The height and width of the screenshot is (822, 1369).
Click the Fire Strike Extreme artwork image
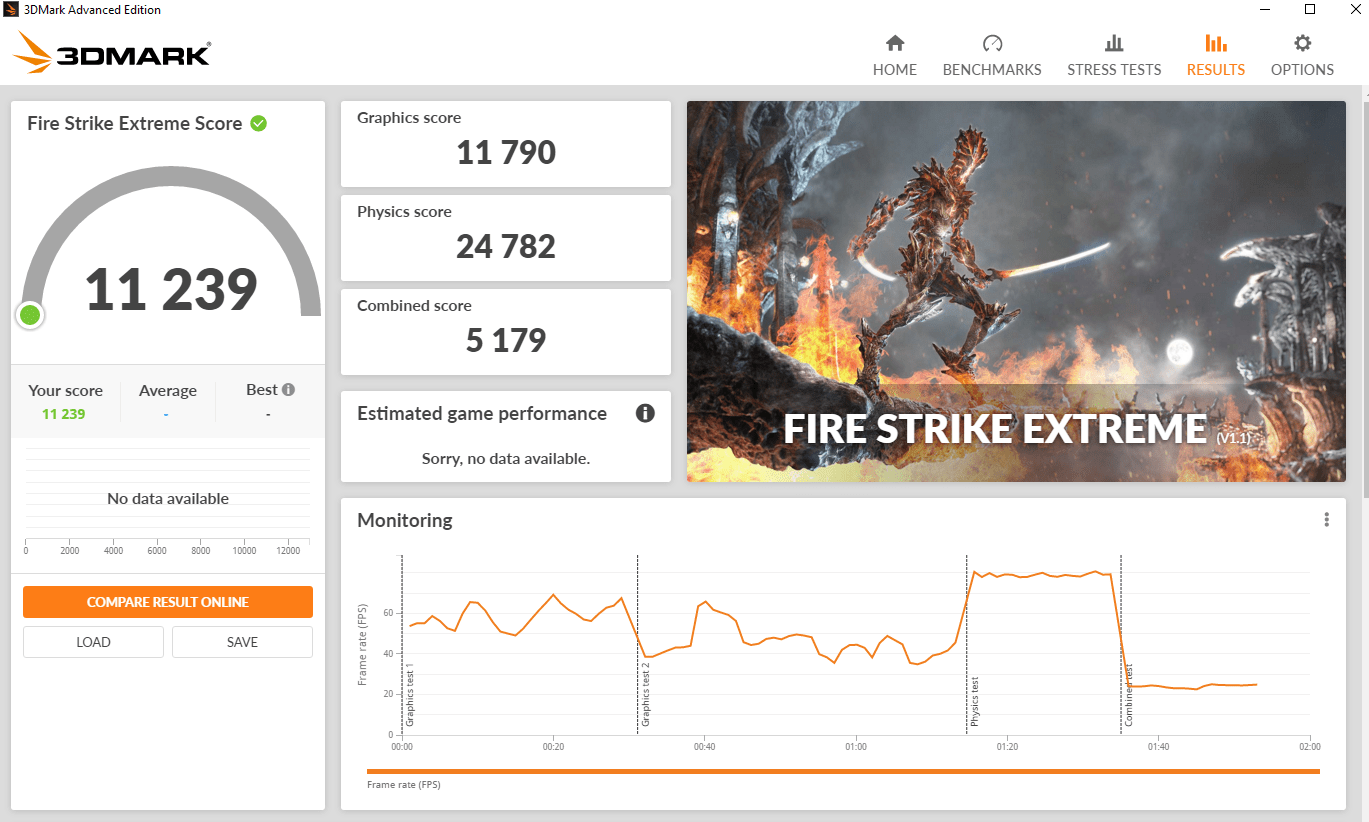[x=1016, y=291]
